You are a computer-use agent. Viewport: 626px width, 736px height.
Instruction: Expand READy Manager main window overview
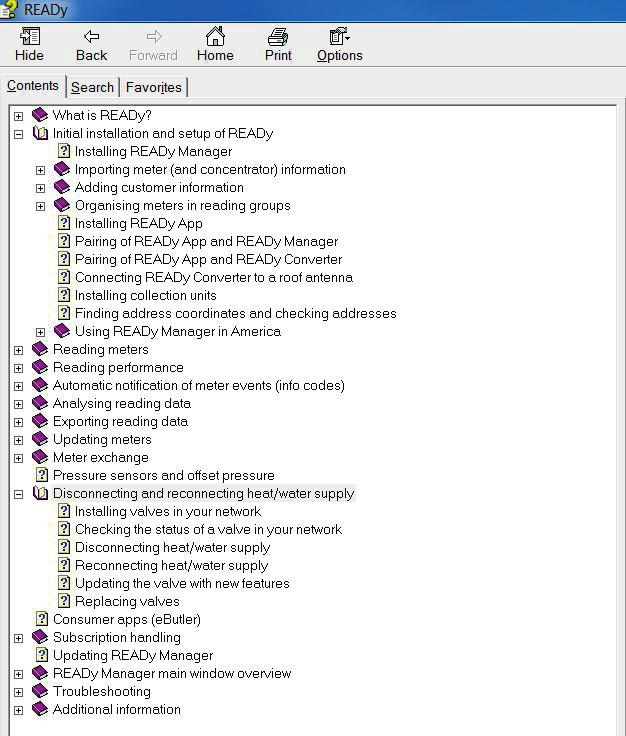pos(18,674)
